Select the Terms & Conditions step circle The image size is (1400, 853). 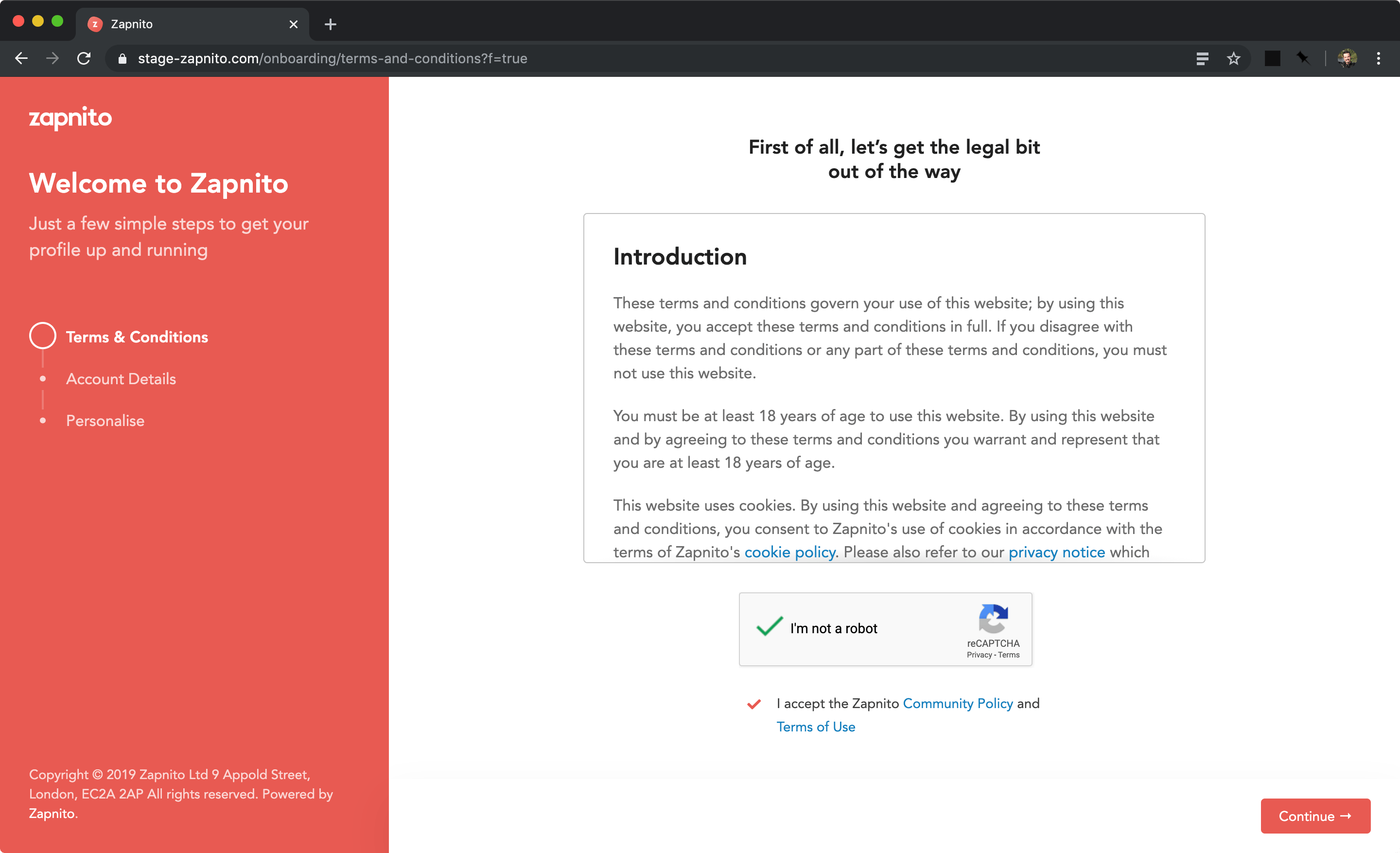(43, 336)
